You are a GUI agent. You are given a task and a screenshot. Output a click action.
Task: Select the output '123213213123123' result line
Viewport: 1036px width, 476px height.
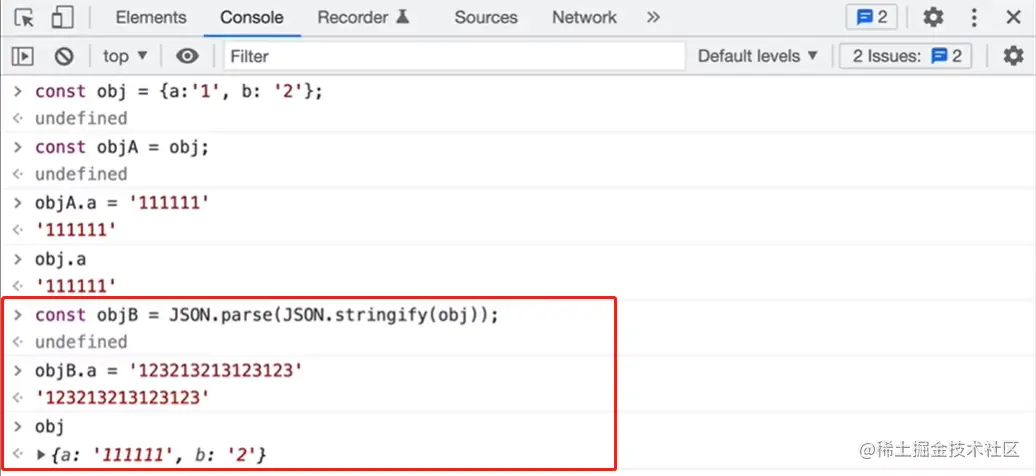122,397
